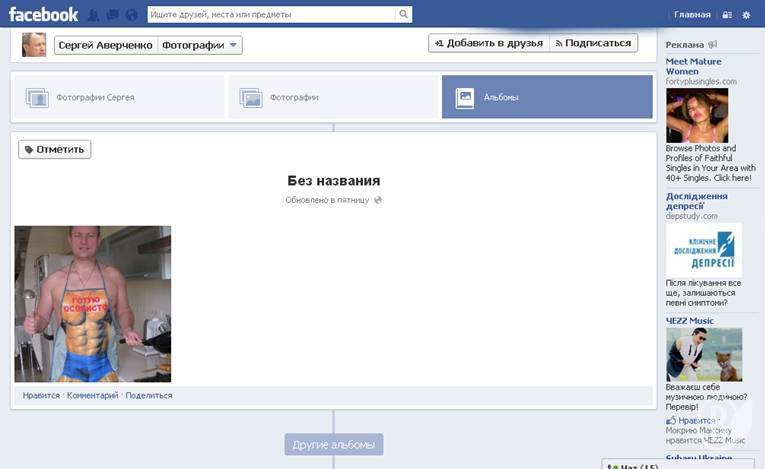Click the search magnifier icon

[403, 15]
